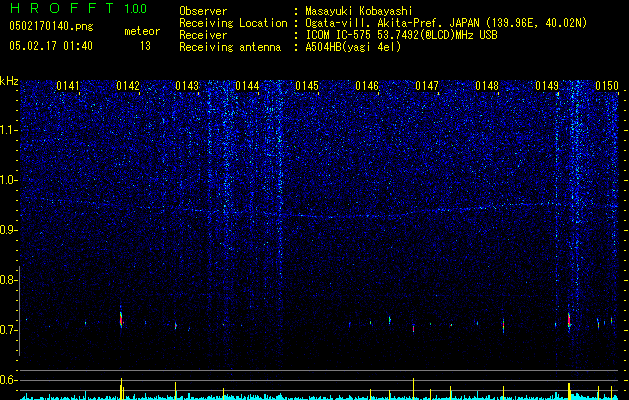The image size is (629, 400).
Task: Click the 1.0 frequency axis label
Action: 10,180
